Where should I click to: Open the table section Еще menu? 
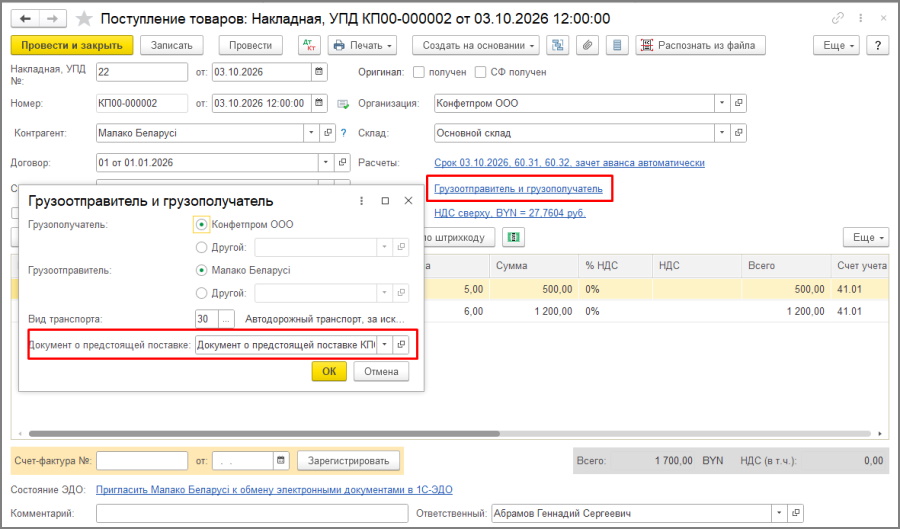866,238
